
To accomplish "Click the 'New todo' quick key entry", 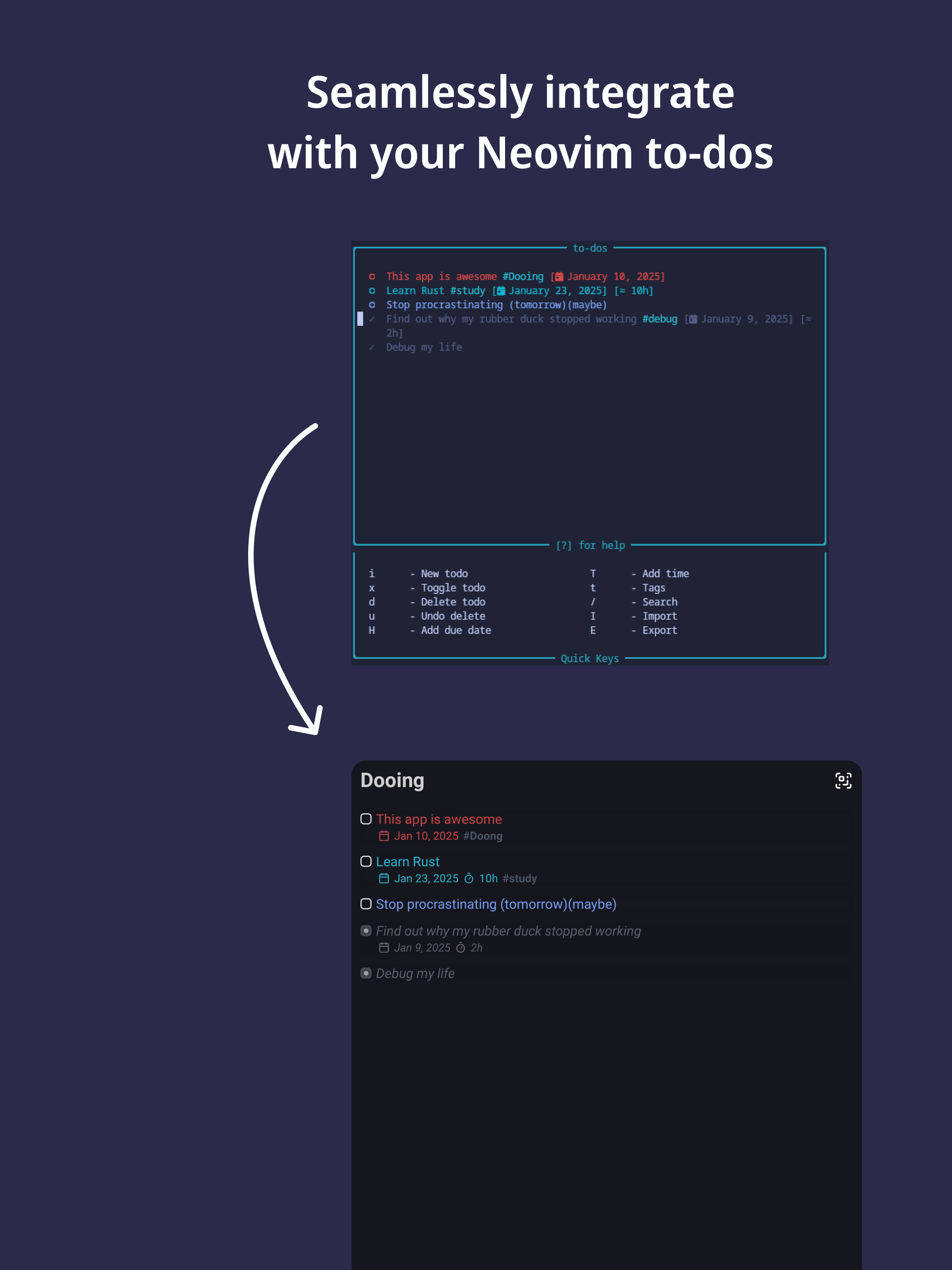I will click(444, 573).
